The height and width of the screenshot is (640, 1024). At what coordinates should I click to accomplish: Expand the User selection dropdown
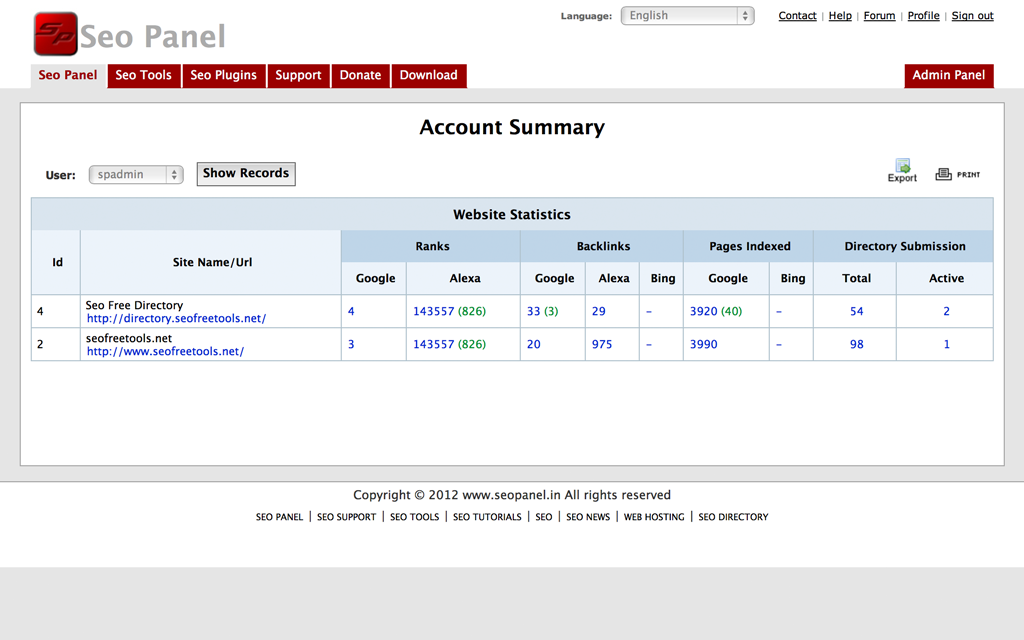(136, 174)
